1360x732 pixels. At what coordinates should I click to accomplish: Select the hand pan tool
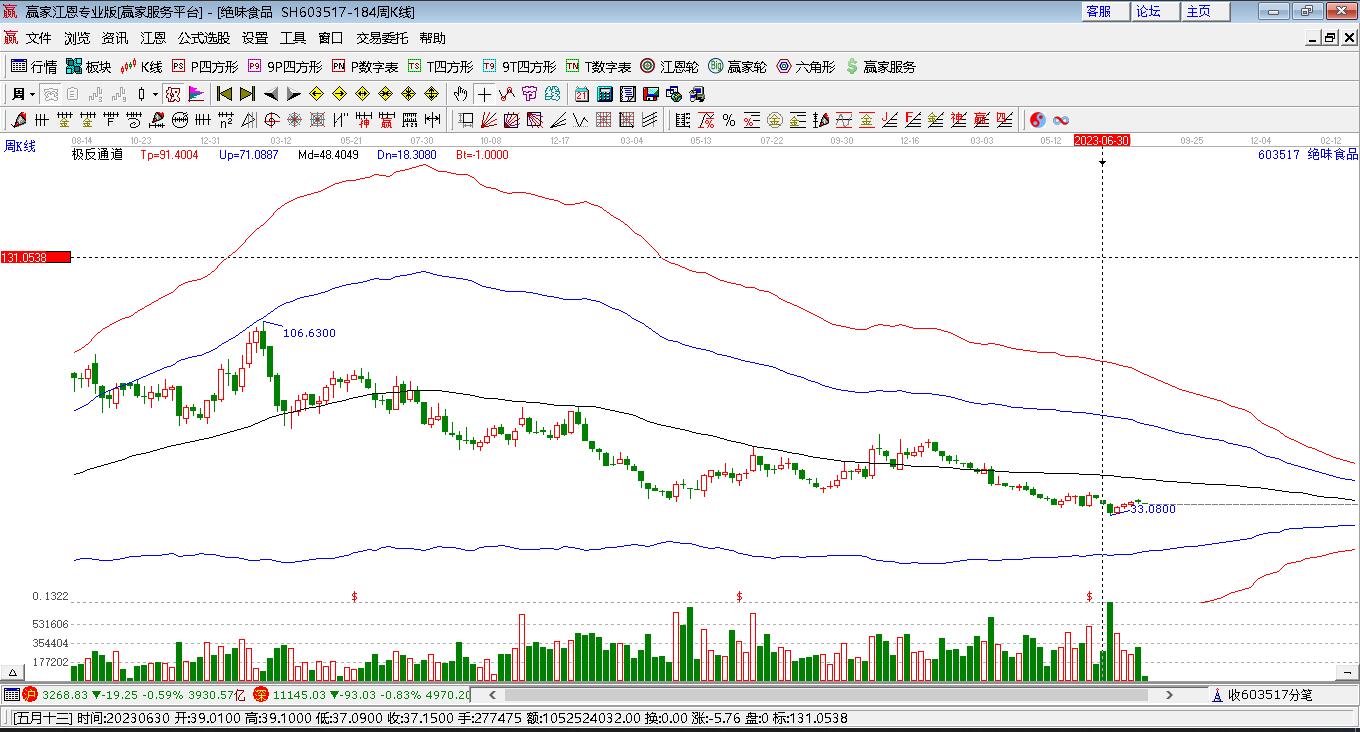click(x=460, y=94)
